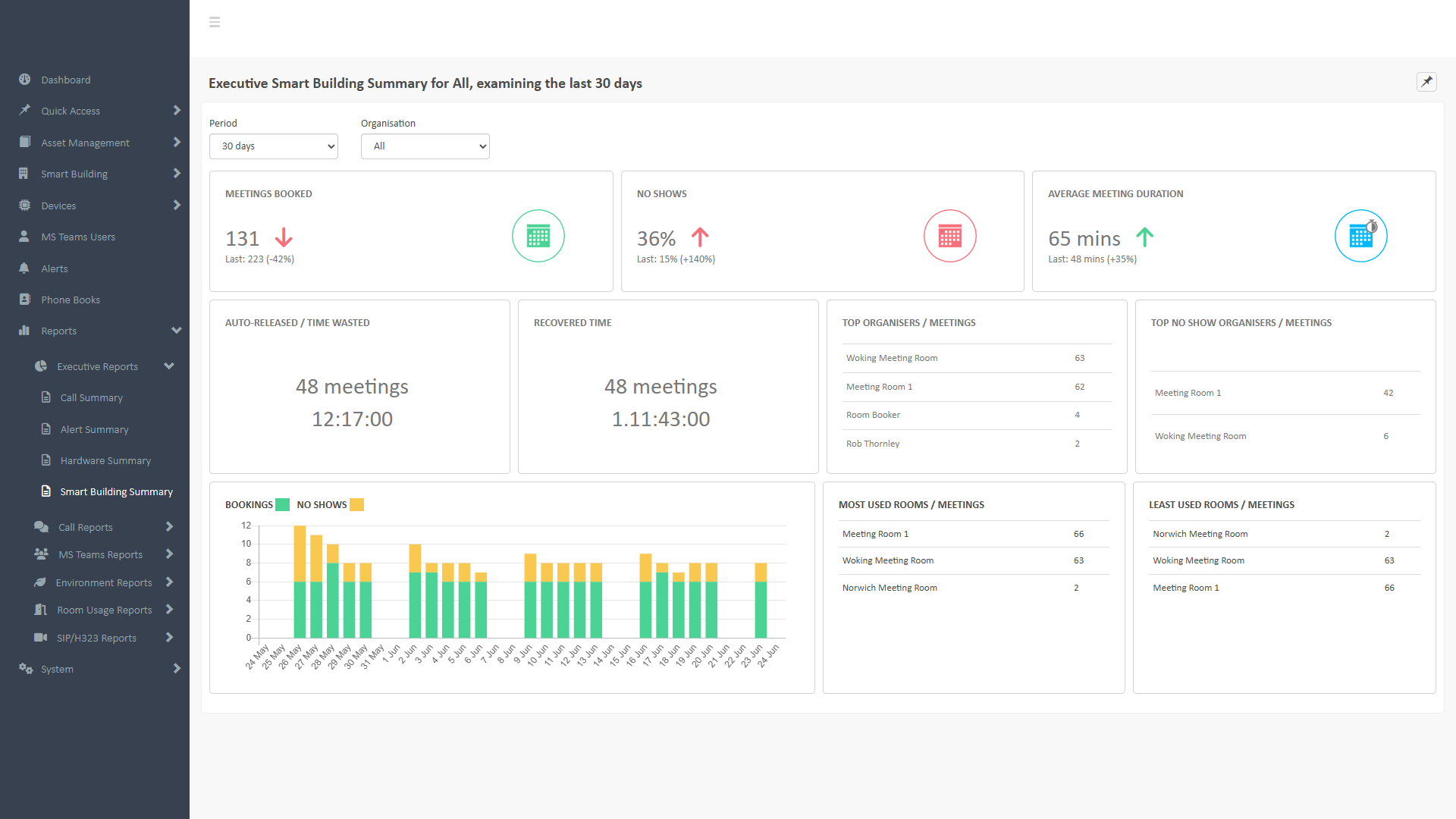Open the Hardware Summary report
The image size is (1456, 819).
point(105,460)
